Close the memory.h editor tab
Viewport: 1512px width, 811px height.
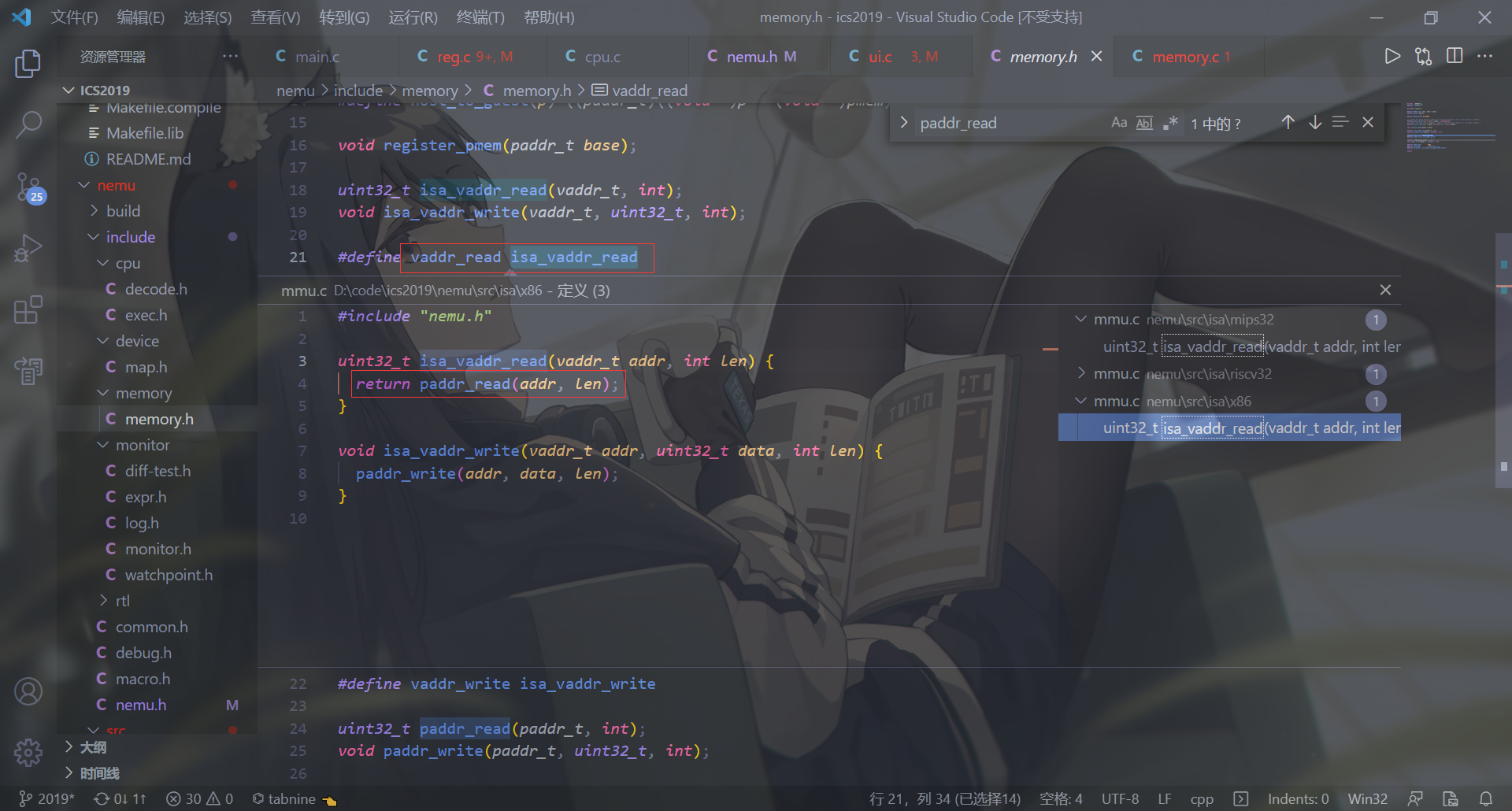[1096, 56]
